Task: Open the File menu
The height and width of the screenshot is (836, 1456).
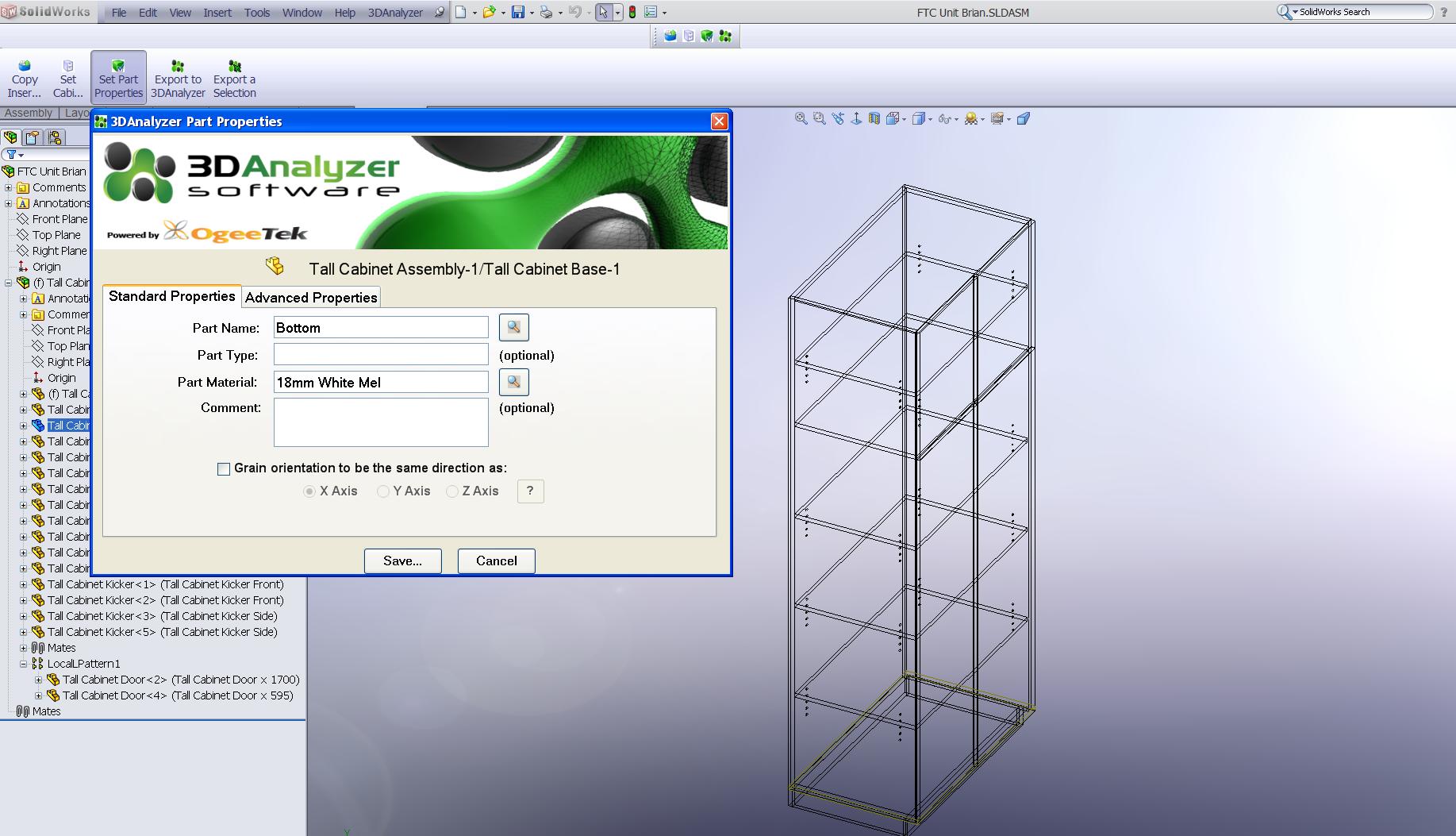Action: click(119, 13)
